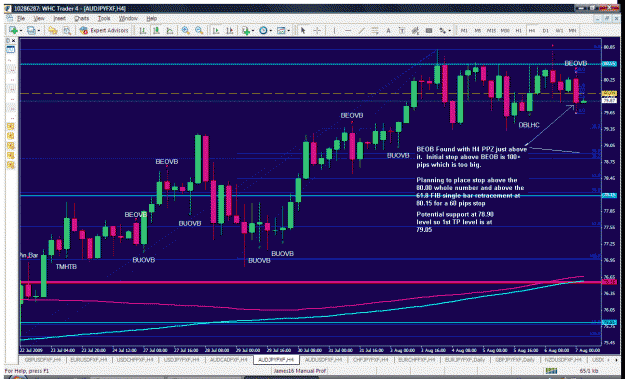Open the File menu
This screenshot has height=379, width=625.
coord(21,19)
